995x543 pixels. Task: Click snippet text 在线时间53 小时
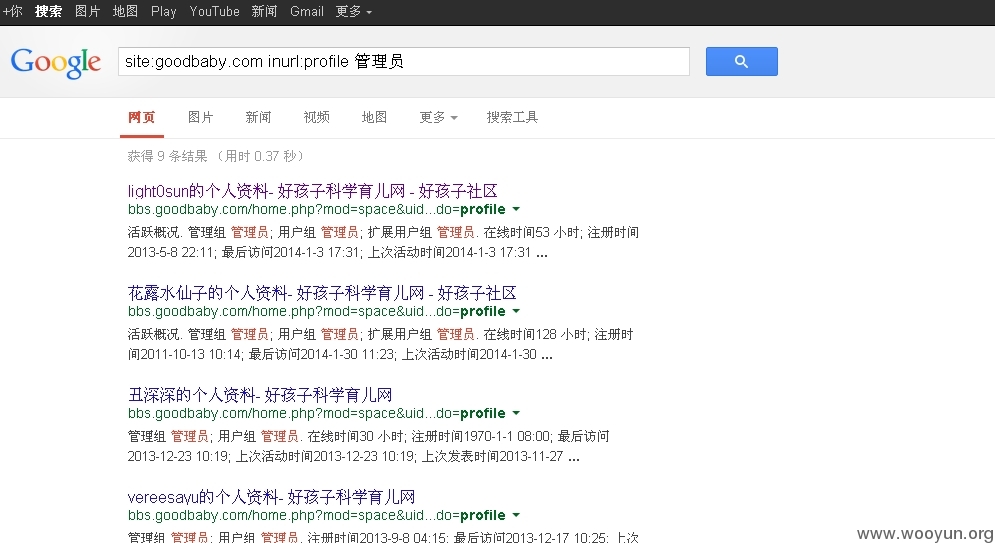(x=531, y=233)
